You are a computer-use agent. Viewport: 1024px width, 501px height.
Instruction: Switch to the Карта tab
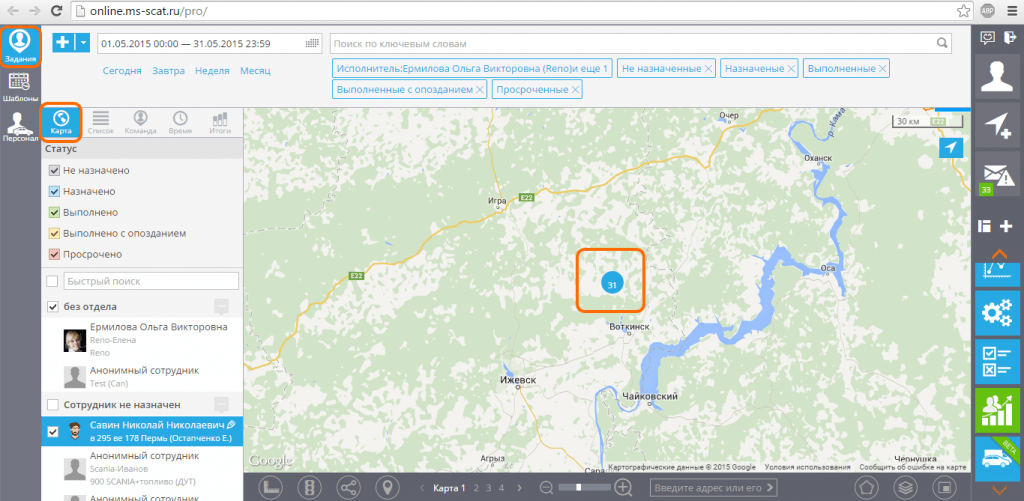point(61,123)
